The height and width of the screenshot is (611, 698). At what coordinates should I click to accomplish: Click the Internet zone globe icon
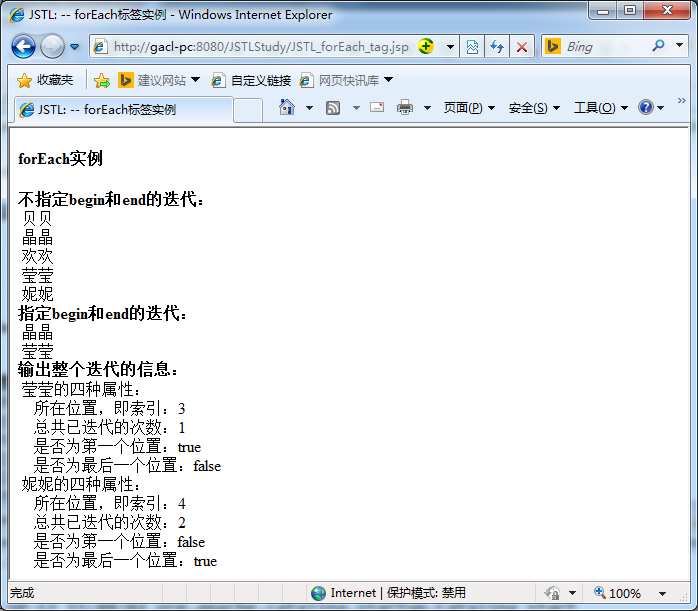[318, 593]
